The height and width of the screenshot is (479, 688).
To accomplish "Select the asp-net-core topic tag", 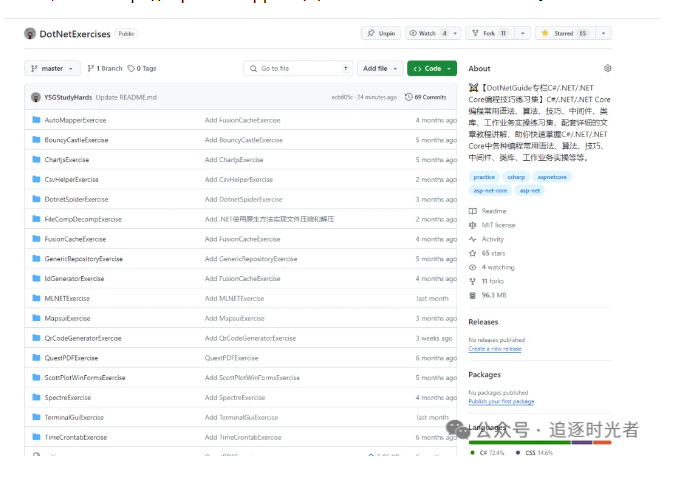I will click(490, 191).
